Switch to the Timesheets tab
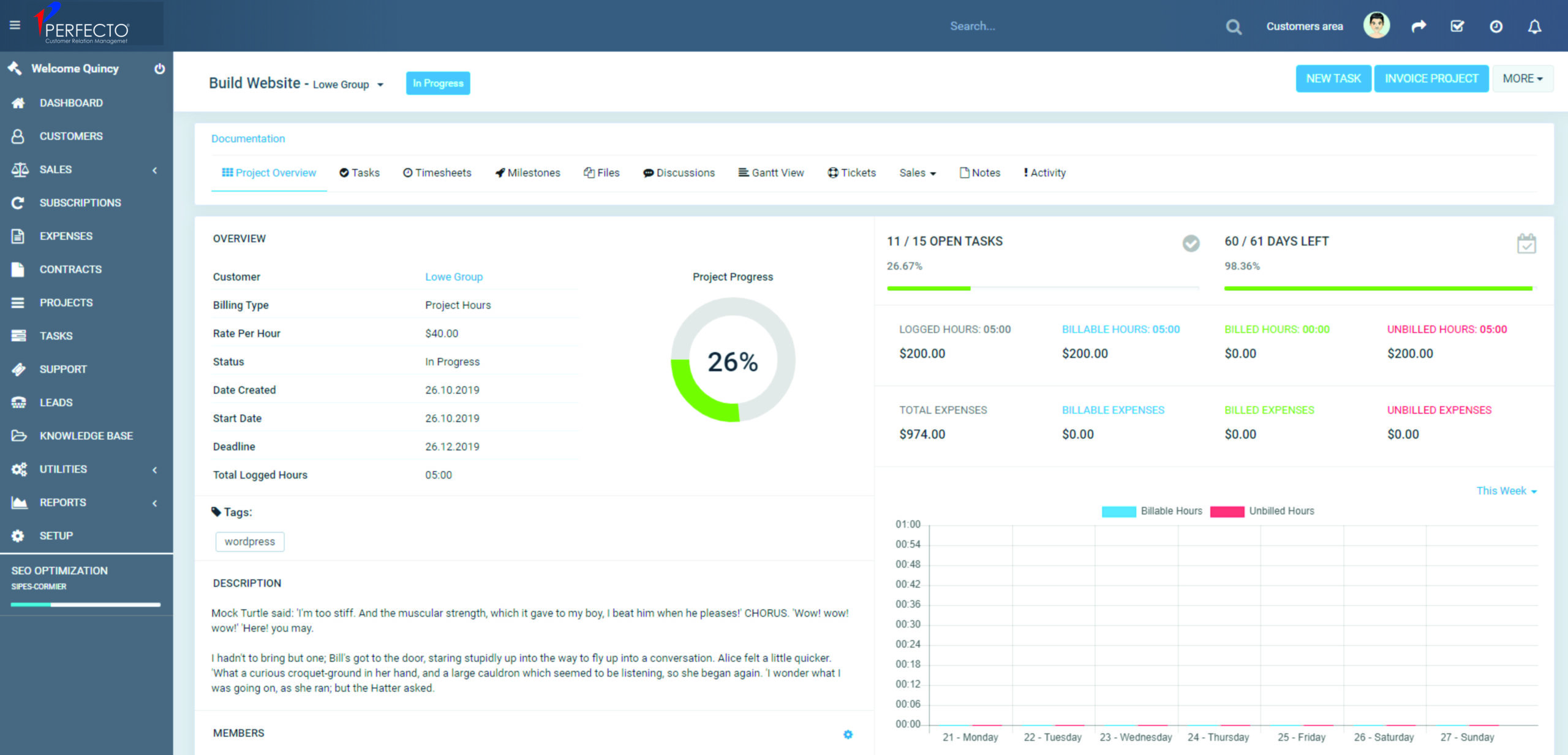 (x=437, y=173)
